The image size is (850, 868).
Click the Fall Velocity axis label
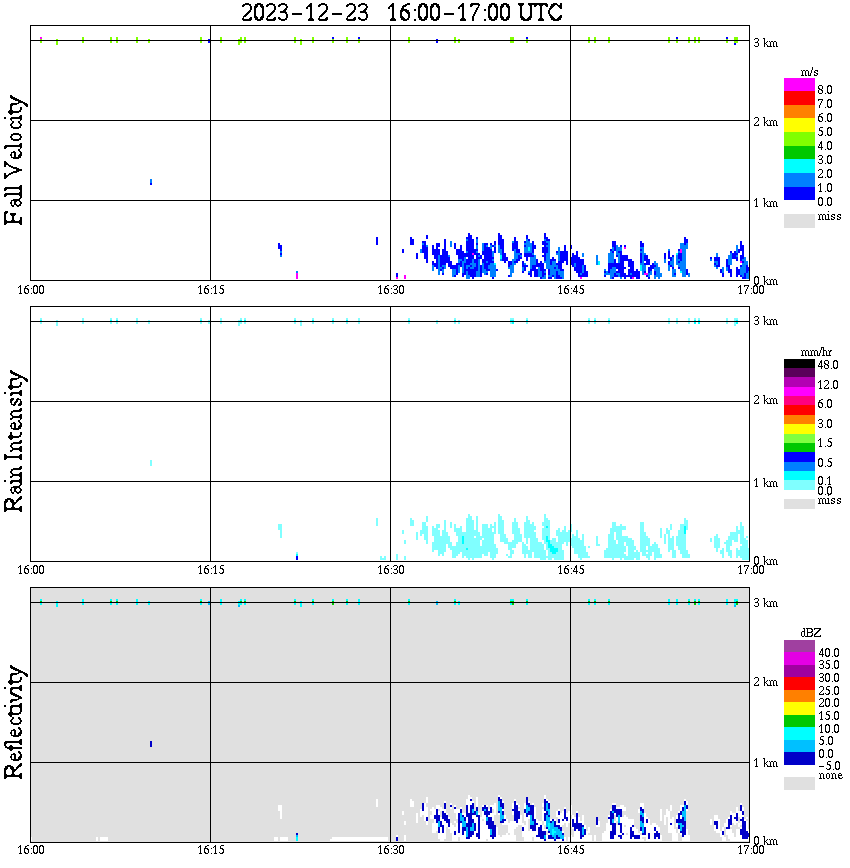(x=14, y=160)
